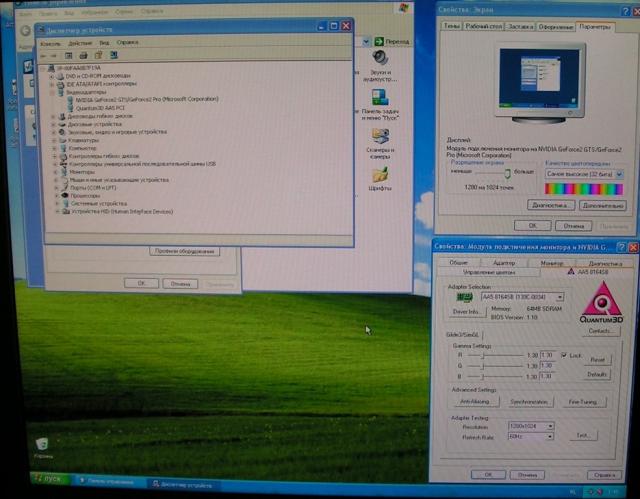Click the B gamma value input field
Screen dimensions: 640x499
click(548, 376)
